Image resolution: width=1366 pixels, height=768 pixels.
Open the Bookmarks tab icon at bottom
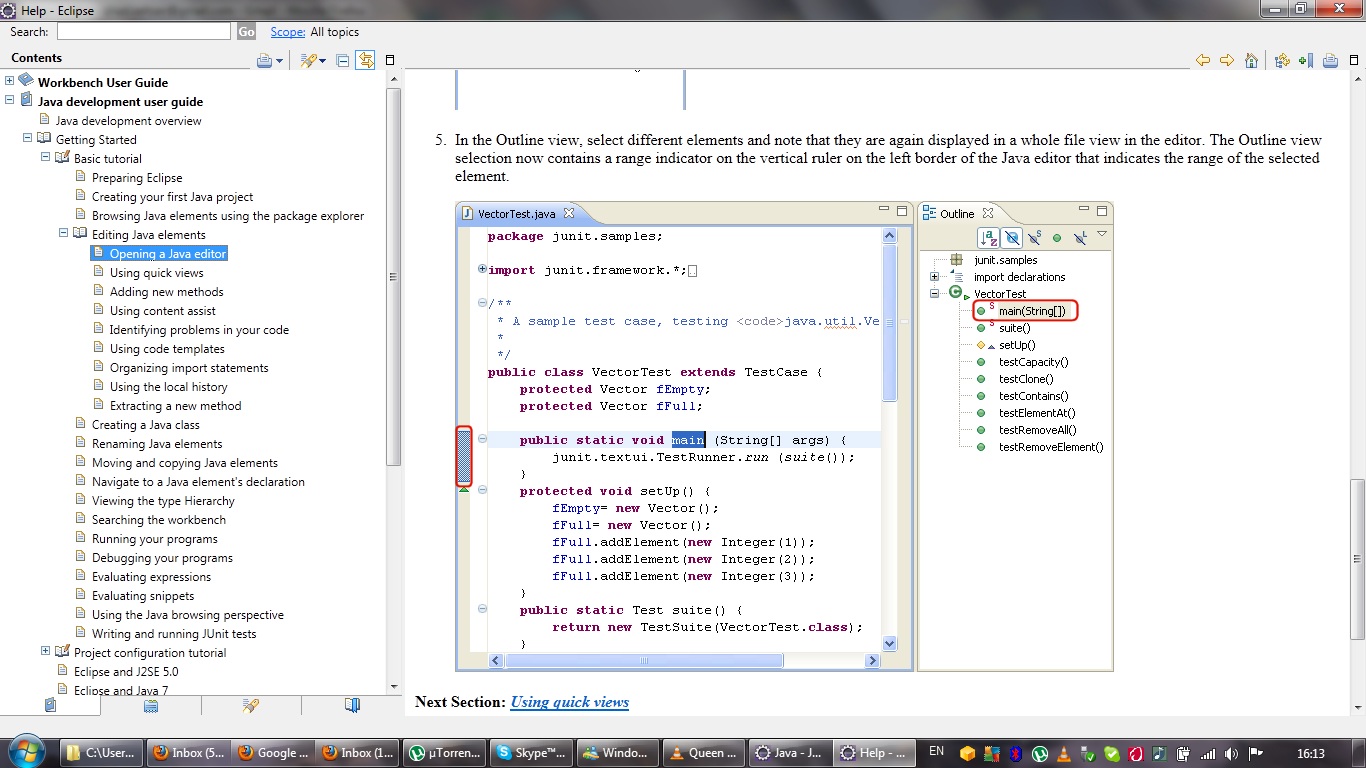click(x=352, y=705)
